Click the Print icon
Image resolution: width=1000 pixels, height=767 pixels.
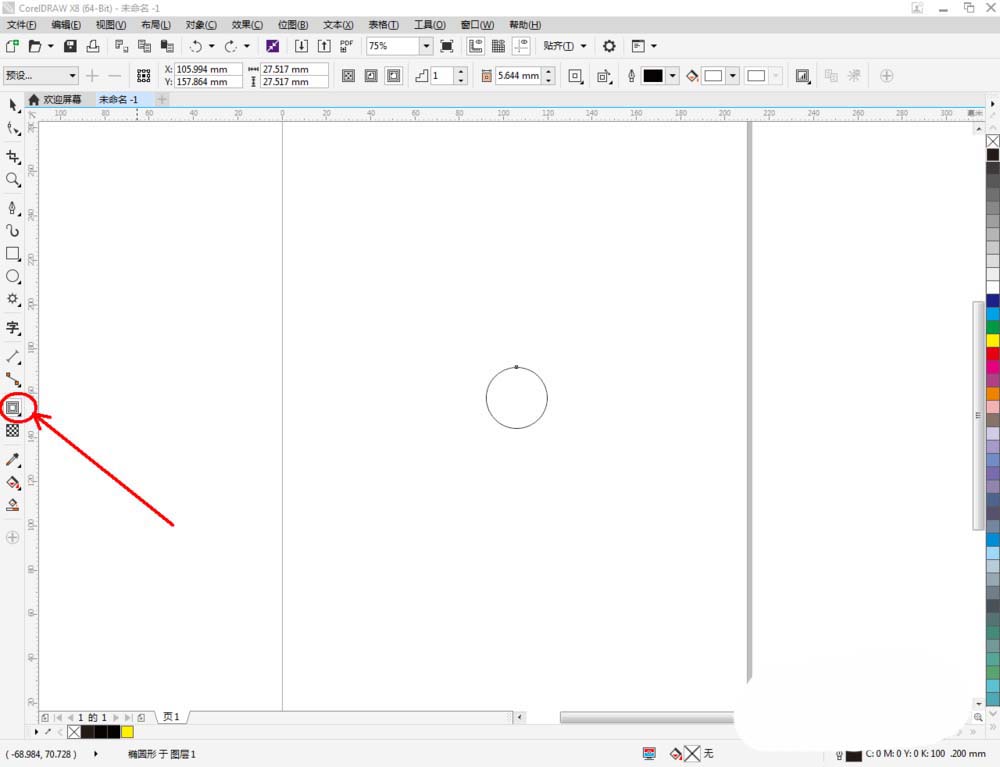click(93, 46)
